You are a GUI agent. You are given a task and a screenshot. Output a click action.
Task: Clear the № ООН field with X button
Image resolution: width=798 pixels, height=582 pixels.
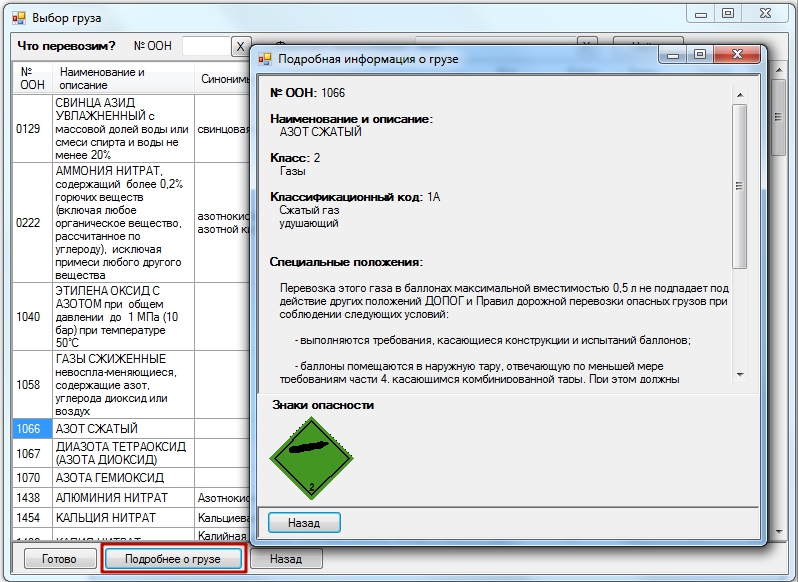[x=241, y=46]
